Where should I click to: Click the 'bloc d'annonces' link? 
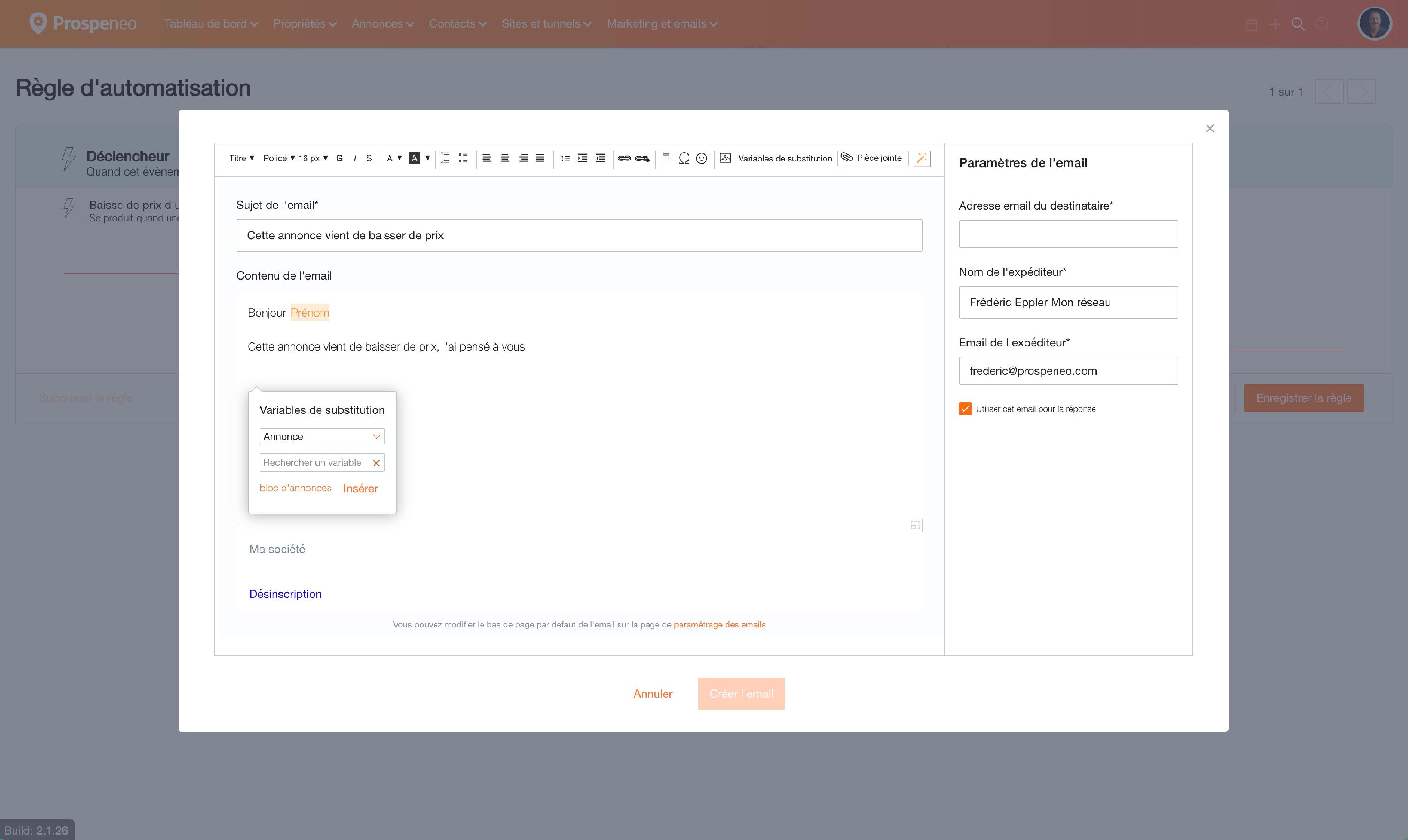tap(296, 488)
